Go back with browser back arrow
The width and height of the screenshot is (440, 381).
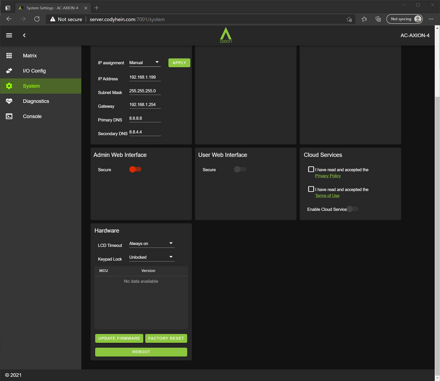(9, 19)
